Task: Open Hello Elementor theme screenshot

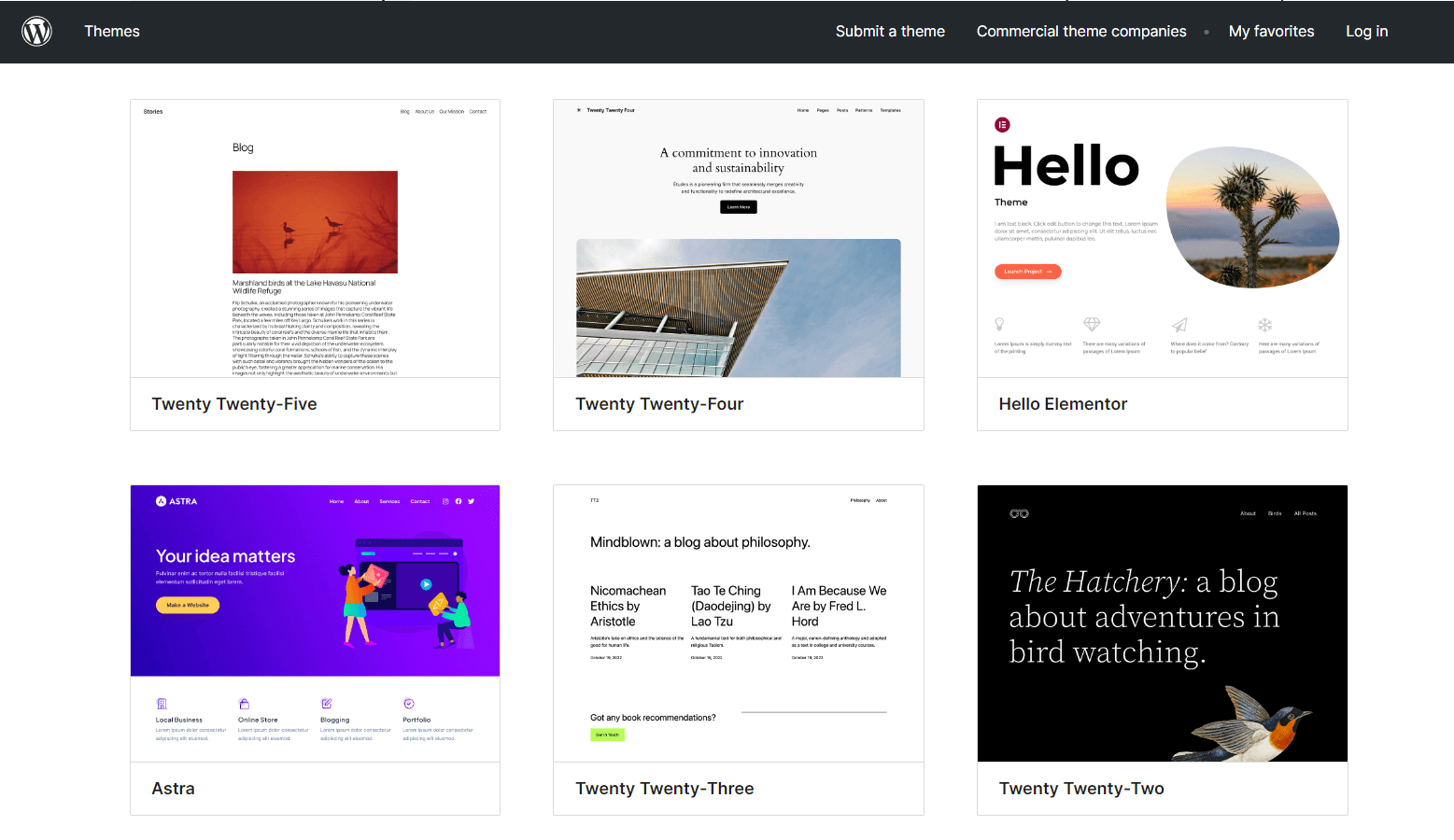Action: (1163, 238)
